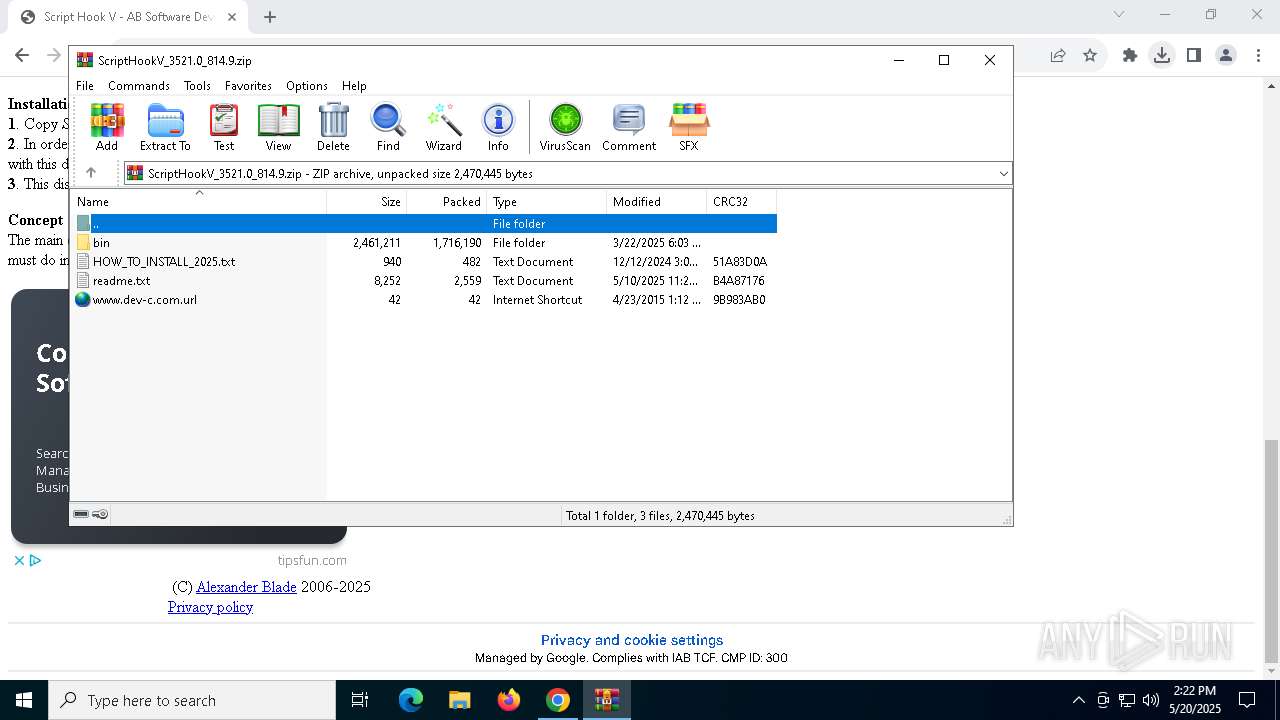Open the Options menu
The image size is (1280, 720).
(x=307, y=86)
